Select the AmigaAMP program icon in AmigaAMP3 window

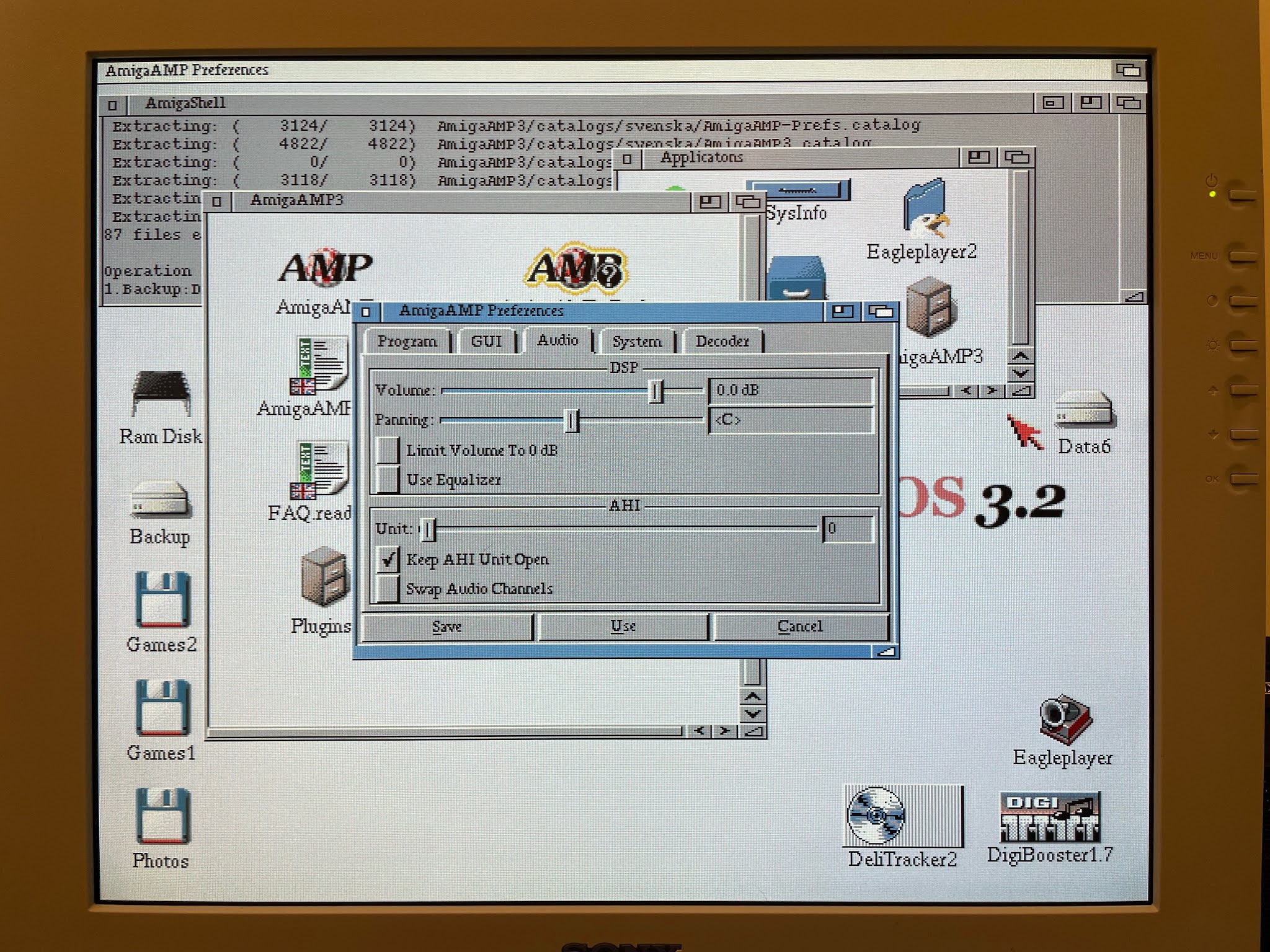pyautogui.click(x=325, y=268)
